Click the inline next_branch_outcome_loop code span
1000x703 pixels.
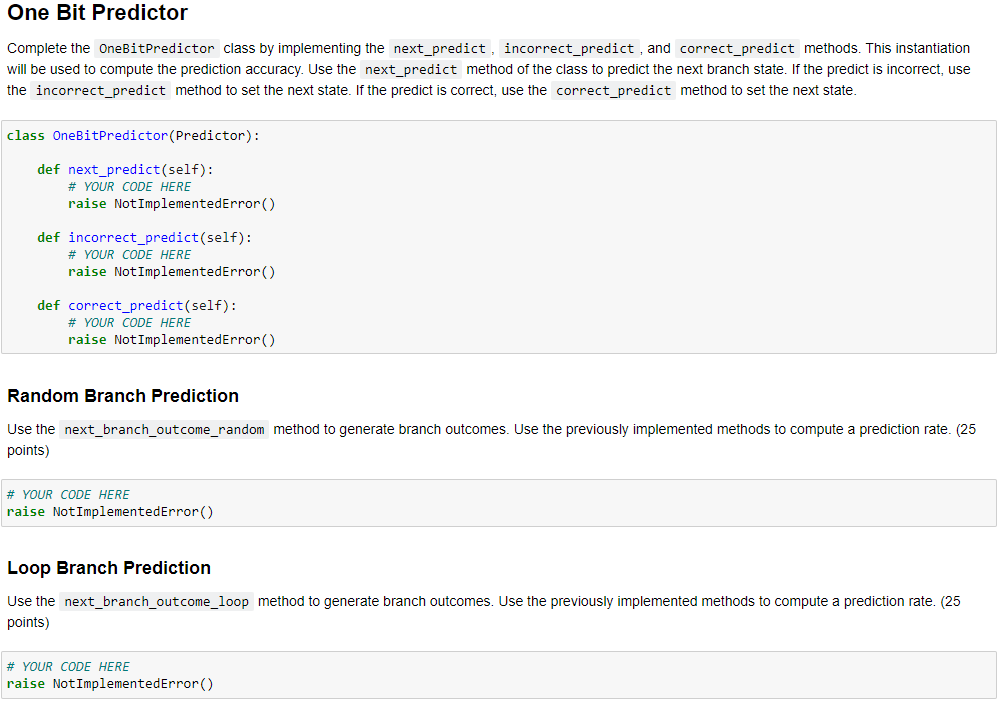coord(157,601)
